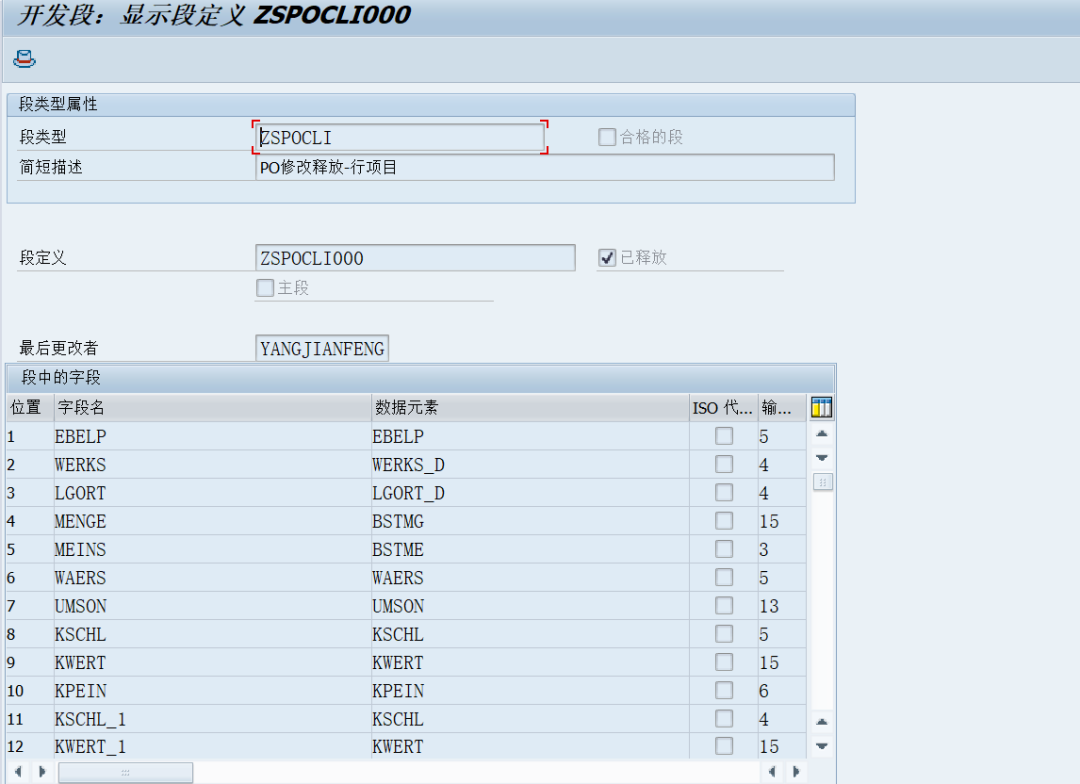Image resolution: width=1080 pixels, height=784 pixels.
Task: Click length value 3 in MEINS row
Action: pos(782,549)
